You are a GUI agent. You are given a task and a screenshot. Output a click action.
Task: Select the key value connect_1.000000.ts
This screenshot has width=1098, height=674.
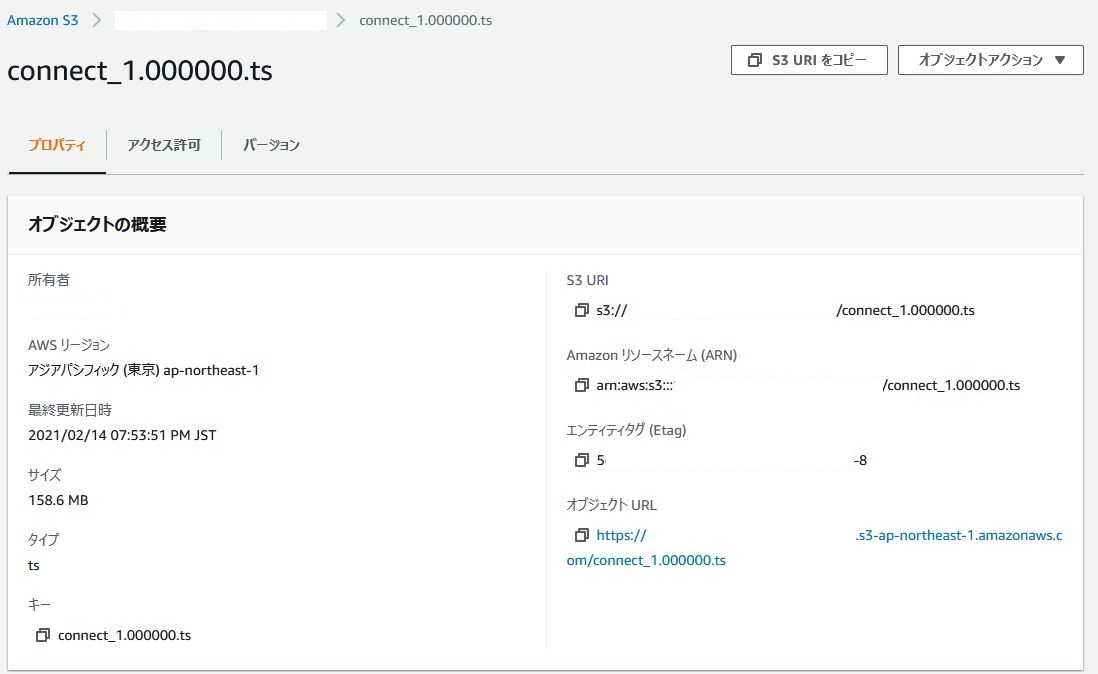tap(125, 636)
